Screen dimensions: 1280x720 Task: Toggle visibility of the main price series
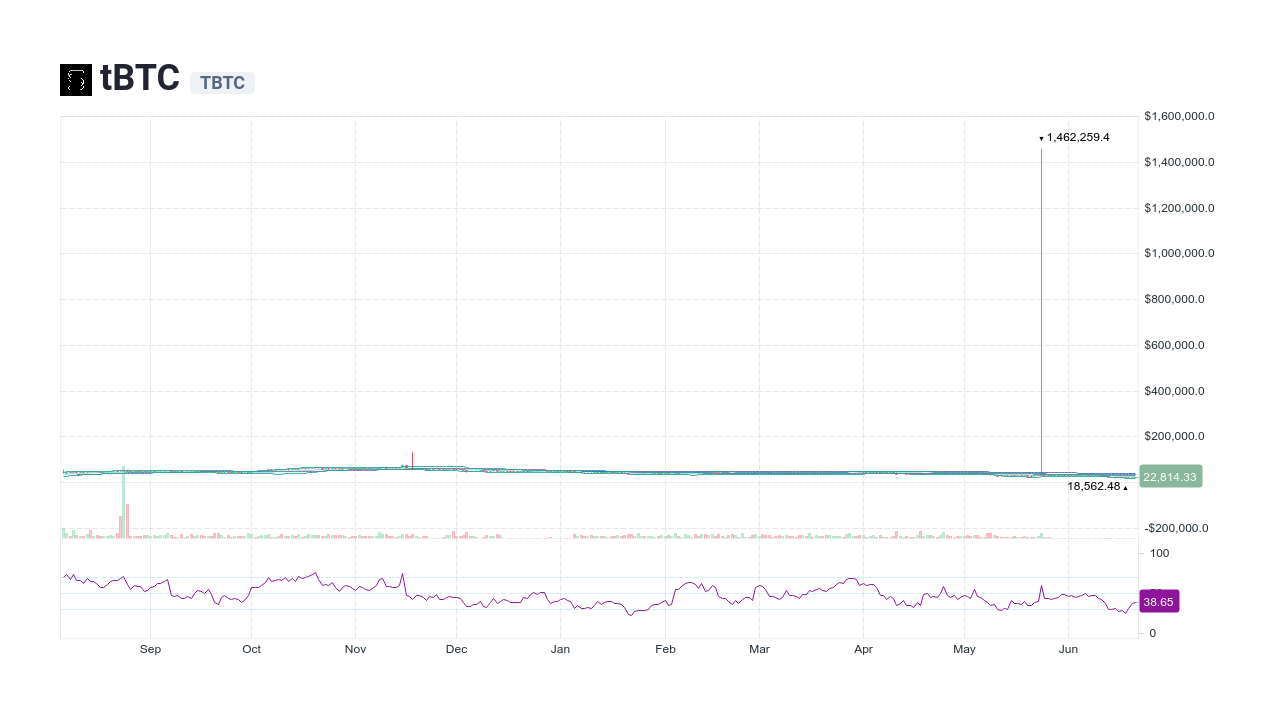[600, 471]
